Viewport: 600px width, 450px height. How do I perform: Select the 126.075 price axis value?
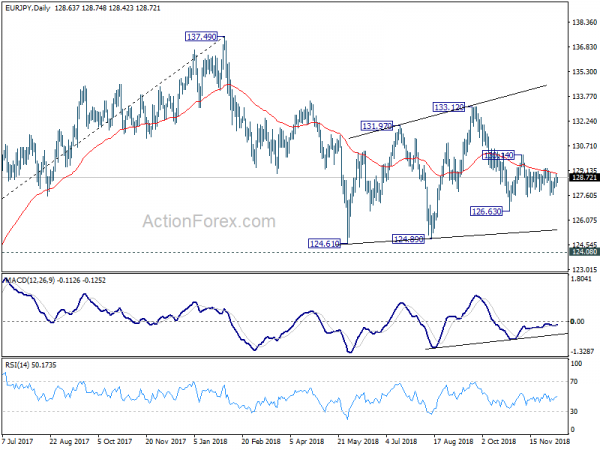coord(584,220)
